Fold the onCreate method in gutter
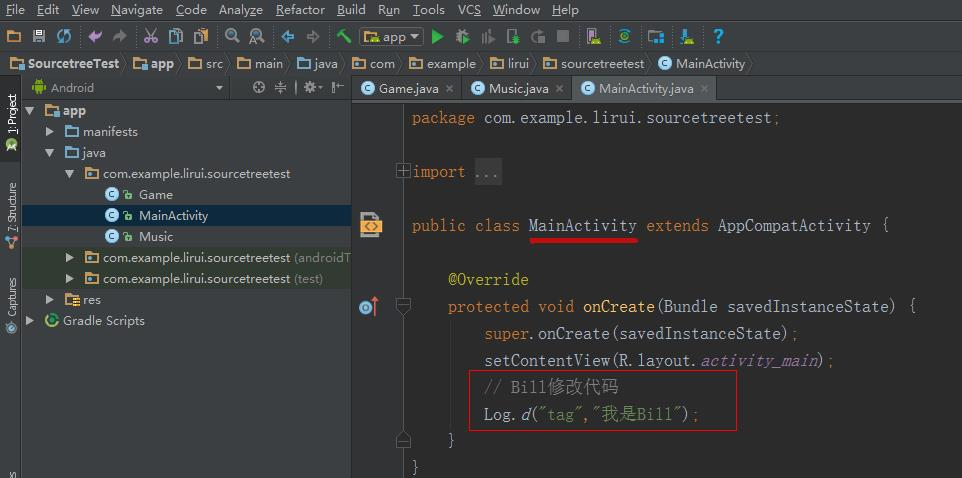This screenshot has width=962, height=478. tap(403, 306)
